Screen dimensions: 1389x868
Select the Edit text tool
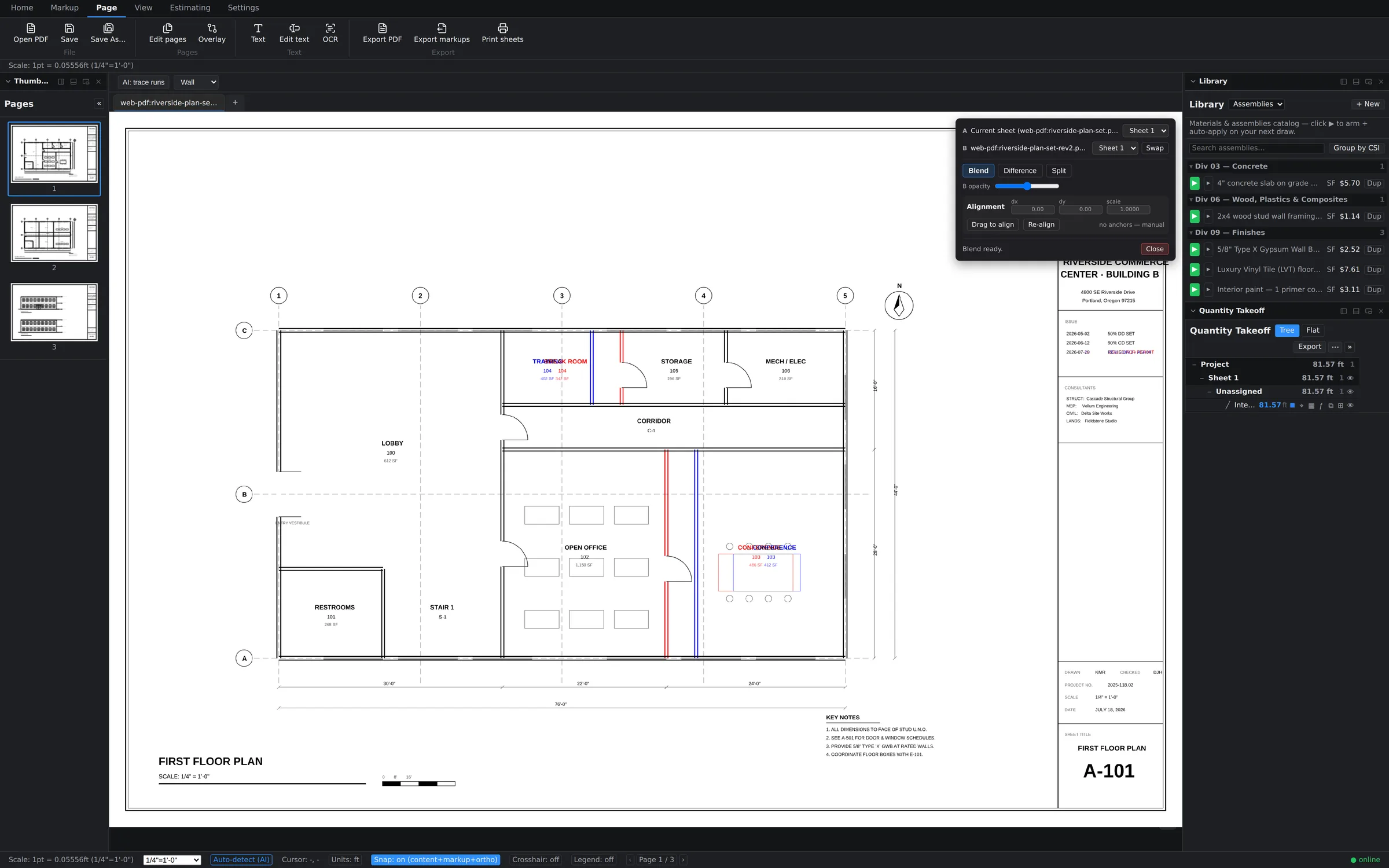[294, 33]
